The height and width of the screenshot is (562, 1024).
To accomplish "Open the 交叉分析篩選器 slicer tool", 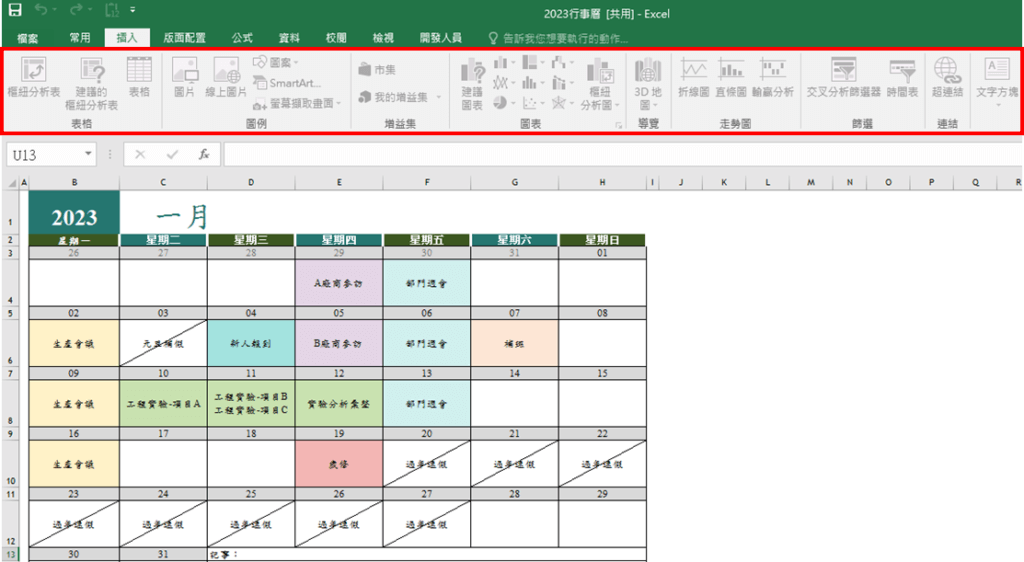I will (843, 76).
